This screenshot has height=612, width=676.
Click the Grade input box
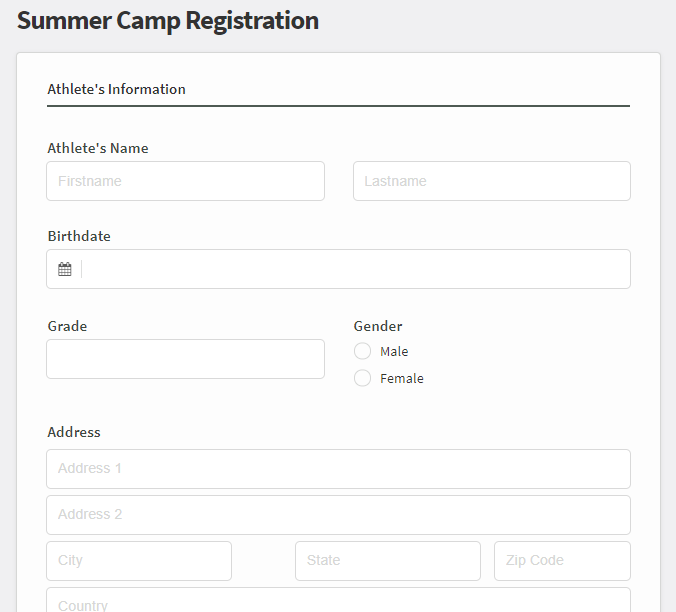[x=185, y=359]
